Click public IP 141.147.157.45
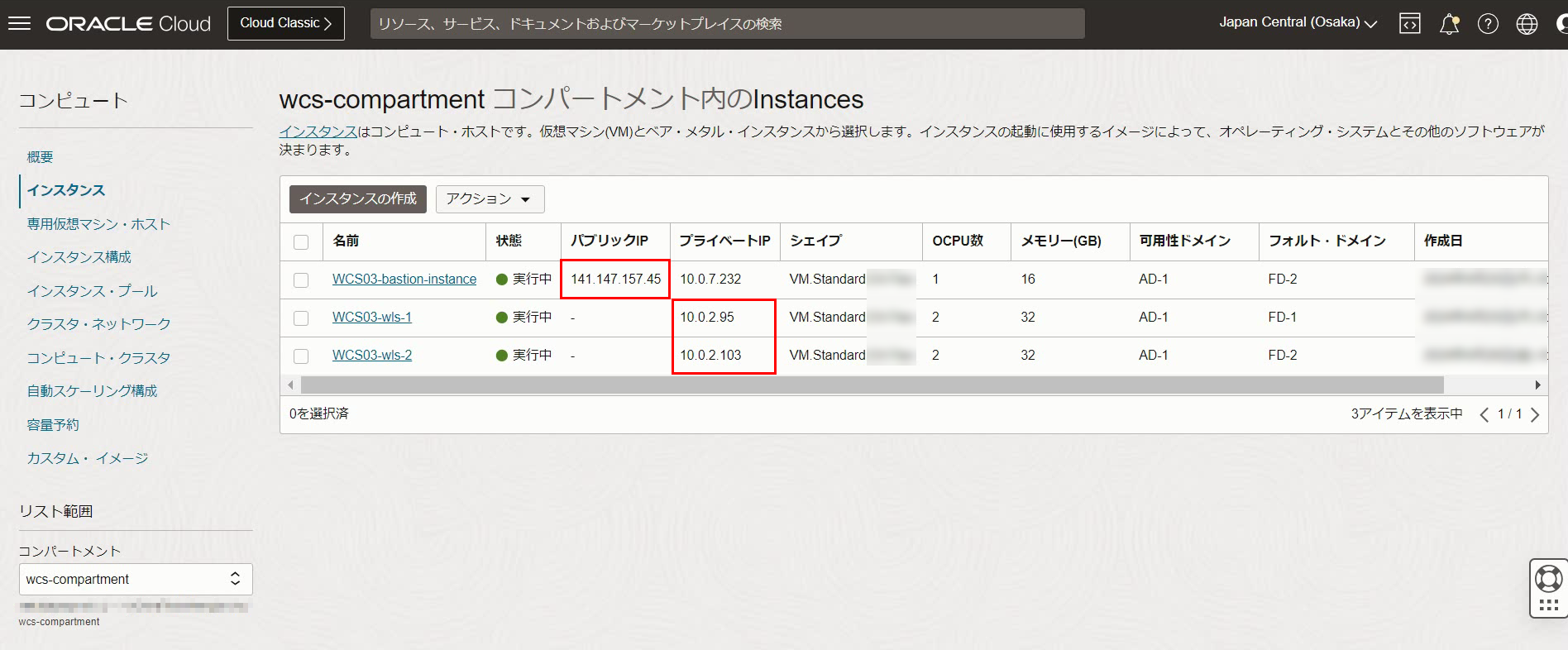 point(616,280)
